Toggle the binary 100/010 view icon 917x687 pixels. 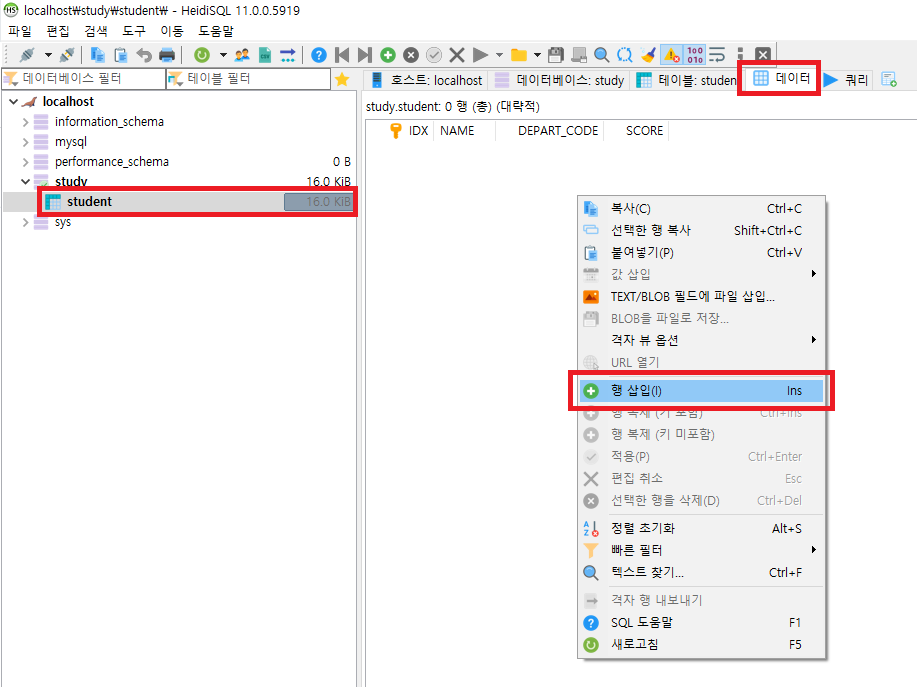[x=695, y=55]
